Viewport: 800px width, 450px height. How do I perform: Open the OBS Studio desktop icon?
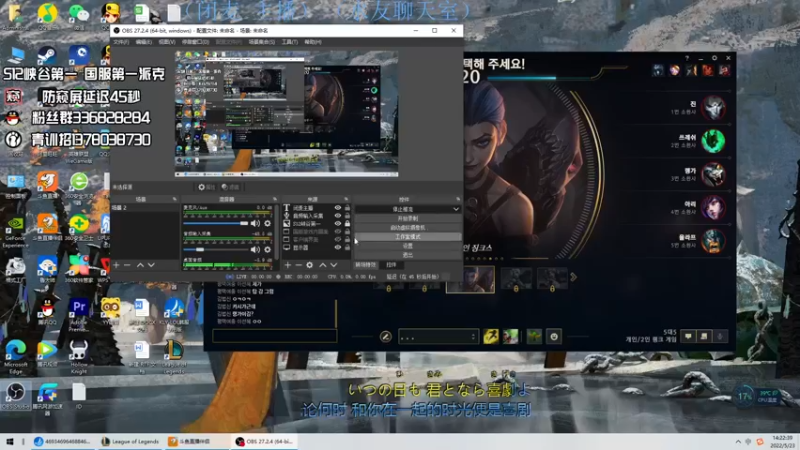15,396
